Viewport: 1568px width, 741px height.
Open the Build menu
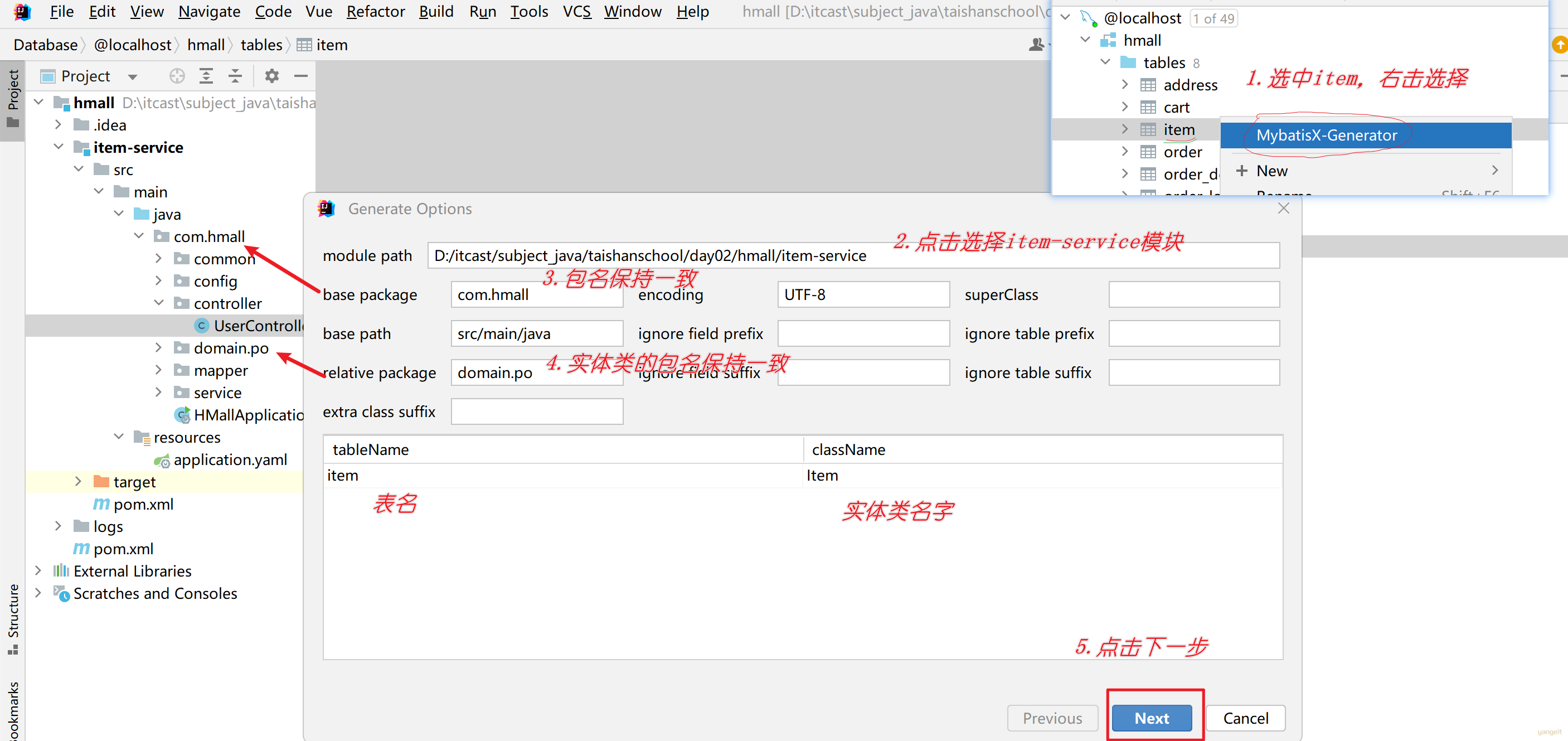click(436, 12)
